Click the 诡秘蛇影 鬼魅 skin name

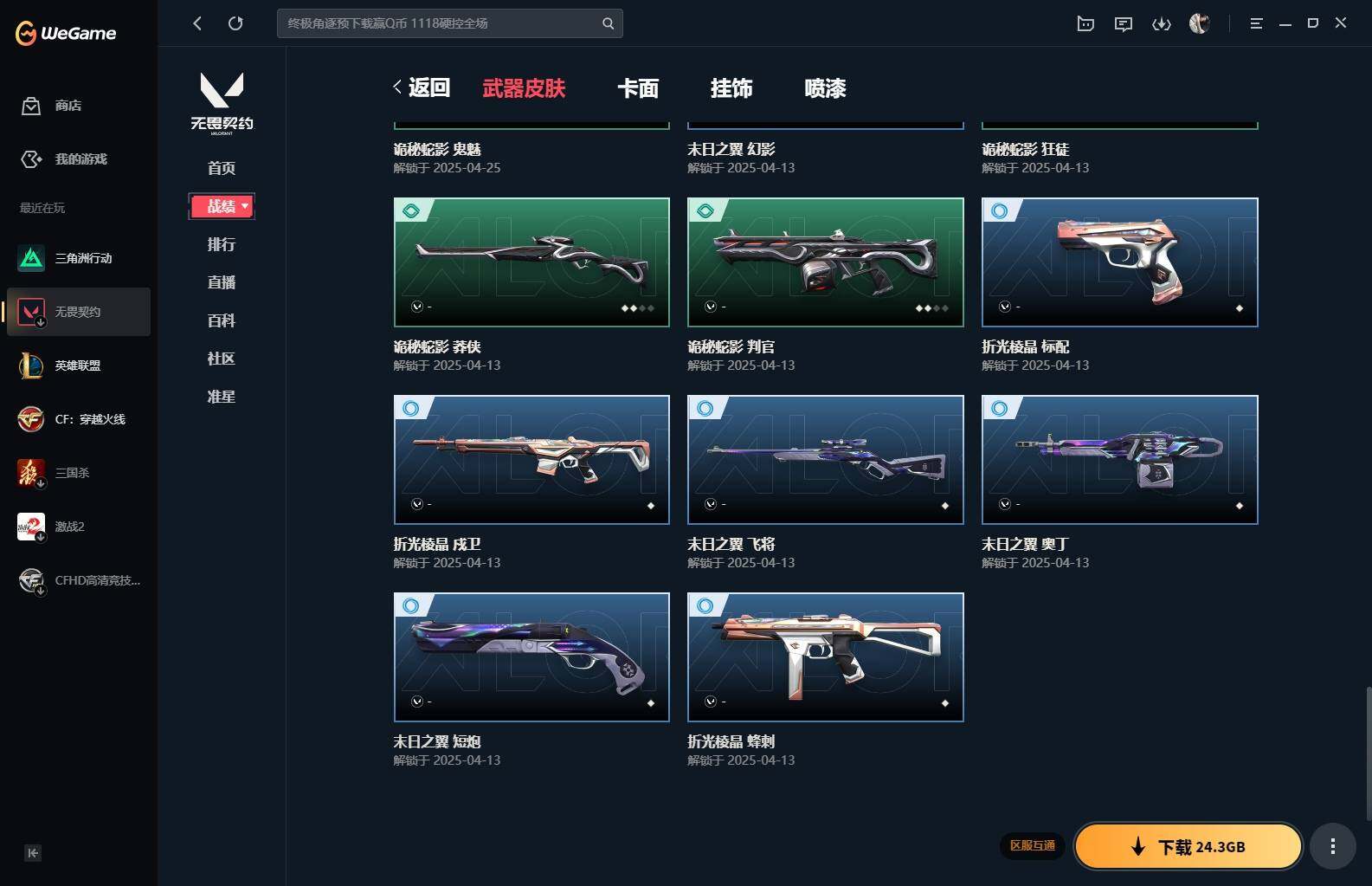[437, 150]
